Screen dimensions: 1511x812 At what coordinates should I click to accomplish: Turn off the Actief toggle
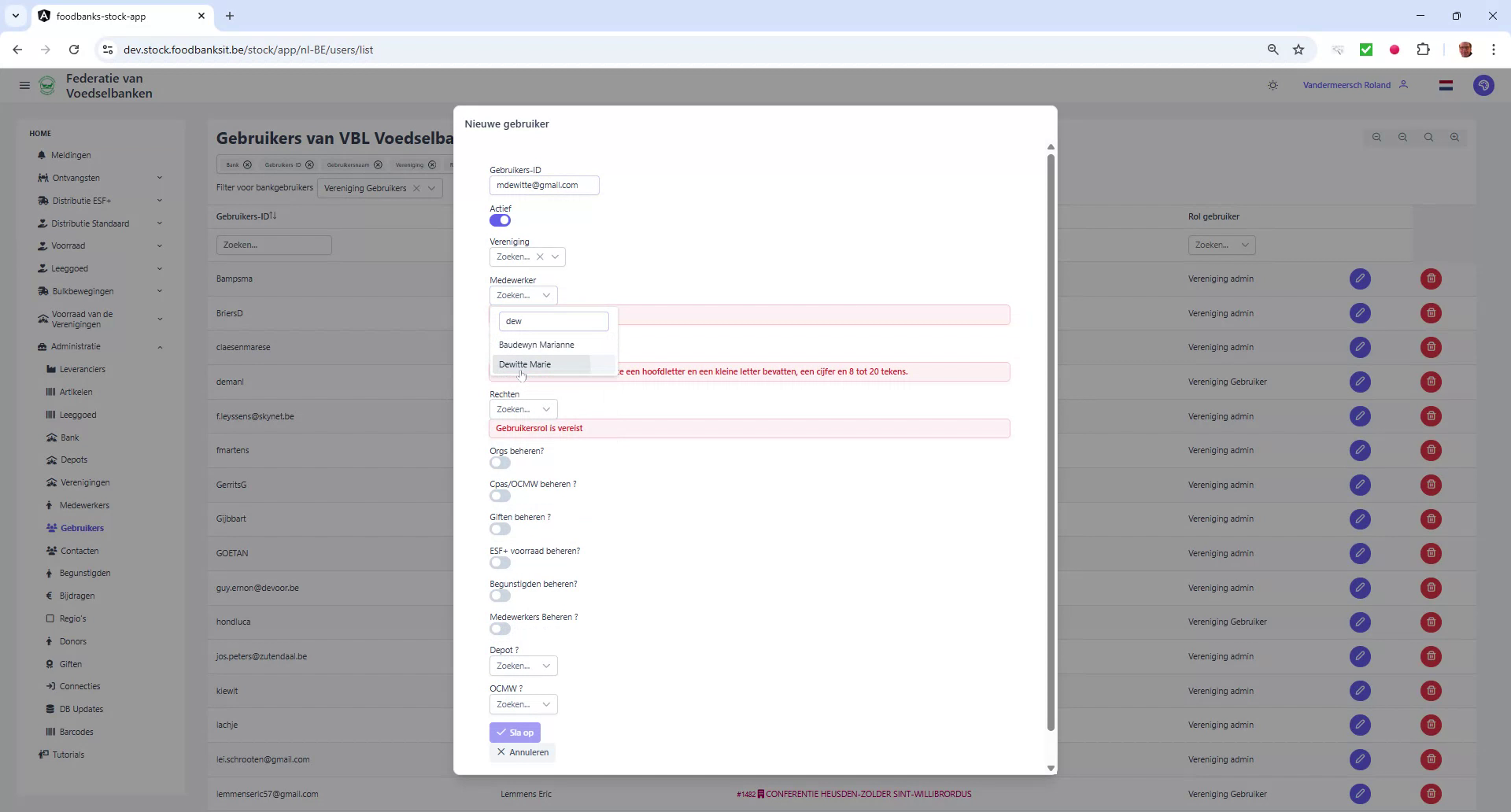click(501, 220)
